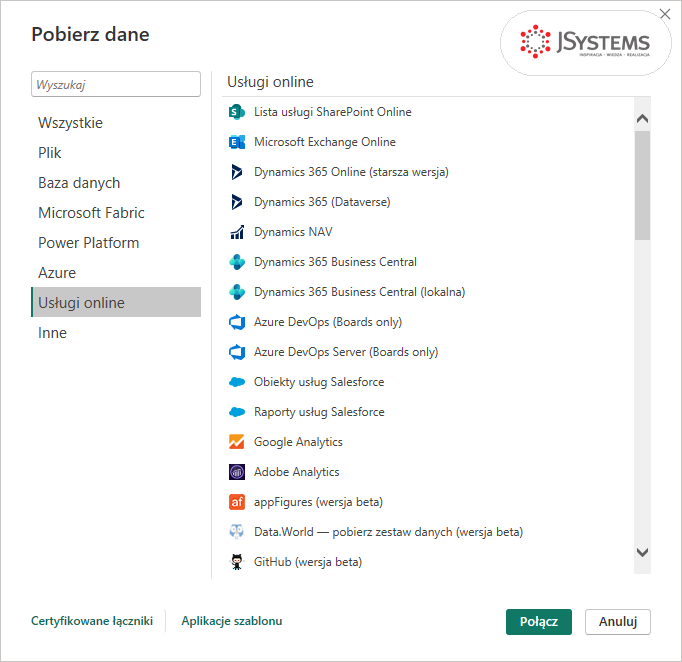Click the Dynamics 365 (Dataverse) icon
The image size is (682, 662).
pos(237,202)
